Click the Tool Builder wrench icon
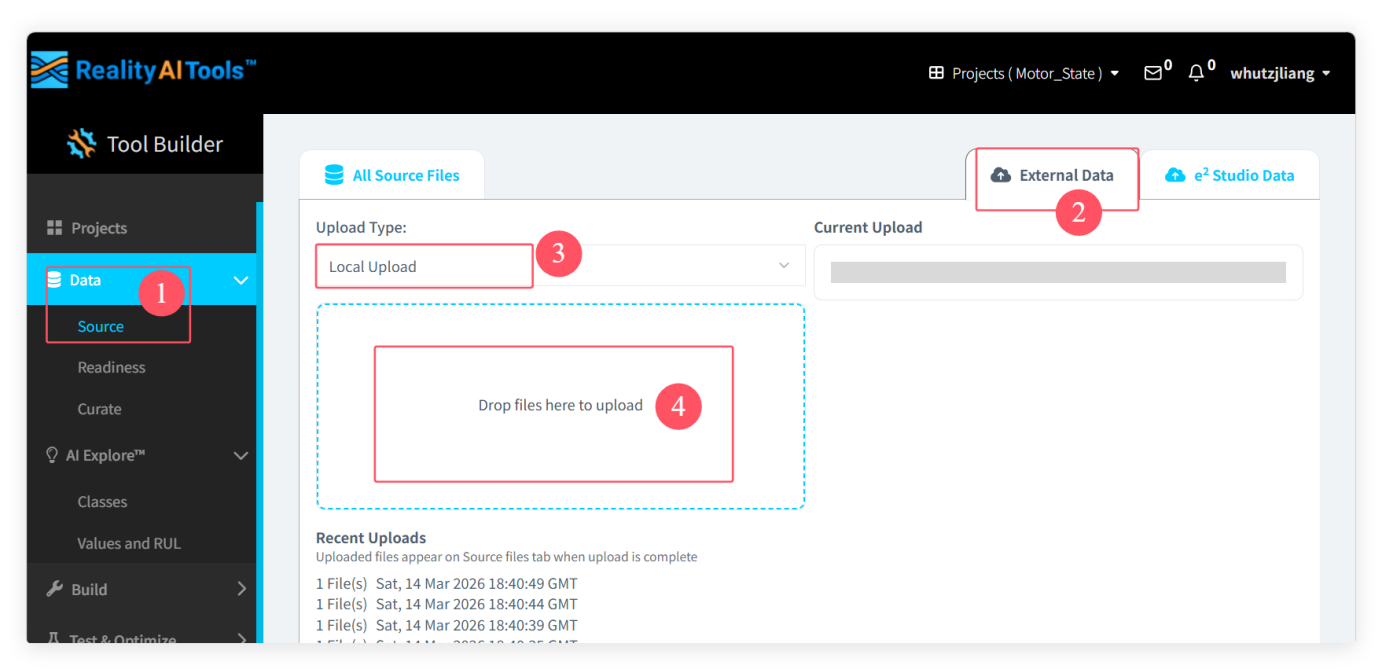This screenshot has height=669, width=1382. pos(81,144)
